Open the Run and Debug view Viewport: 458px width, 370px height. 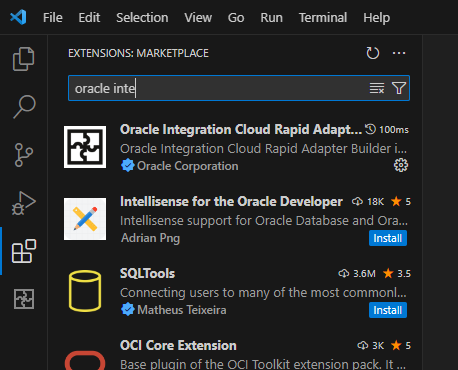pos(24,203)
